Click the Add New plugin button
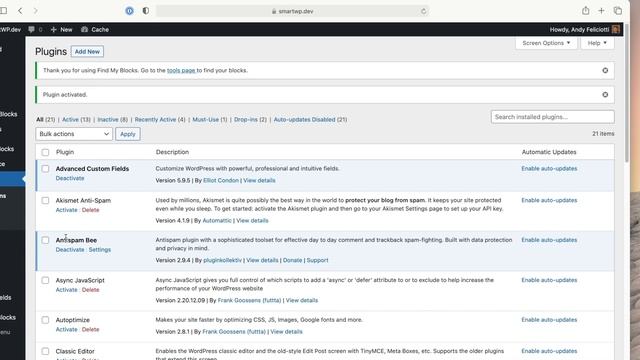This screenshot has height=360, width=640. 87,51
